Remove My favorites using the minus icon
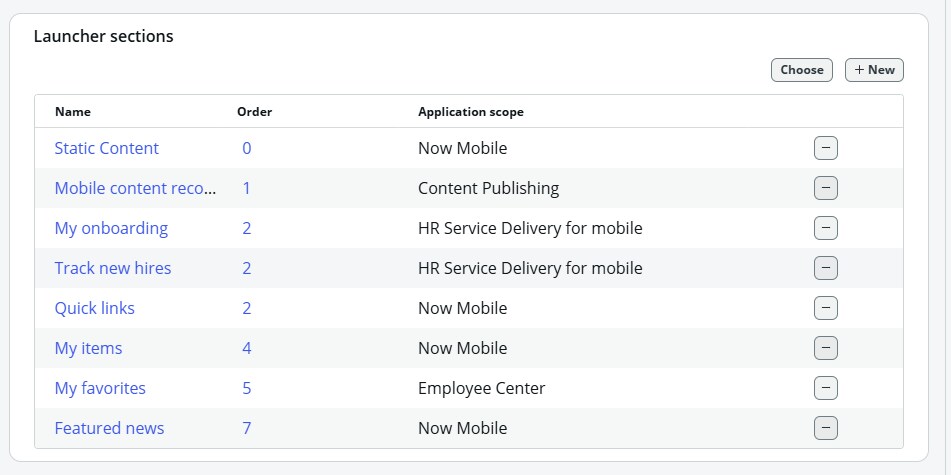The width and height of the screenshot is (951, 475). [x=825, y=388]
